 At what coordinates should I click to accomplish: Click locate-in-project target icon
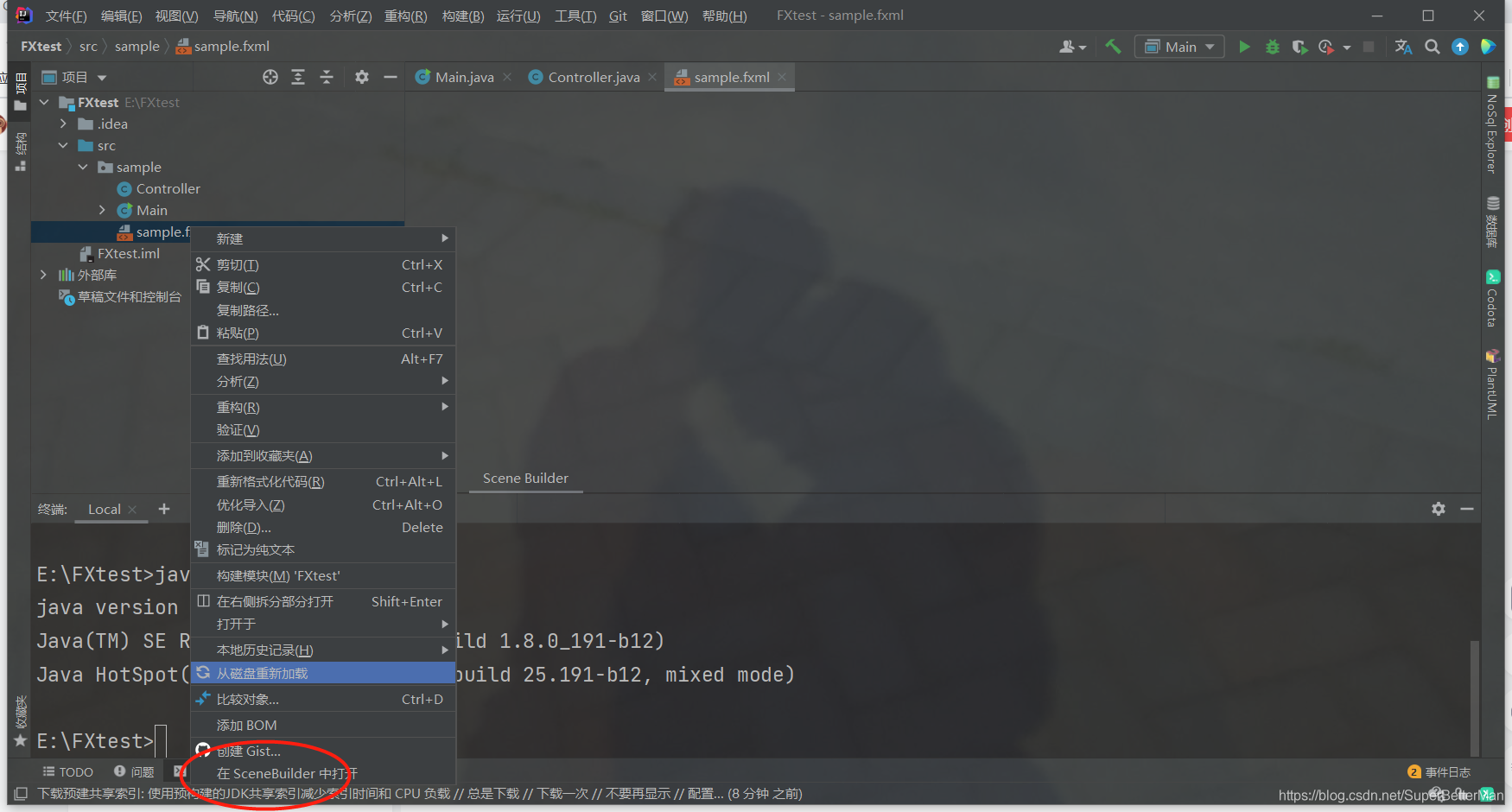point(270,77)
